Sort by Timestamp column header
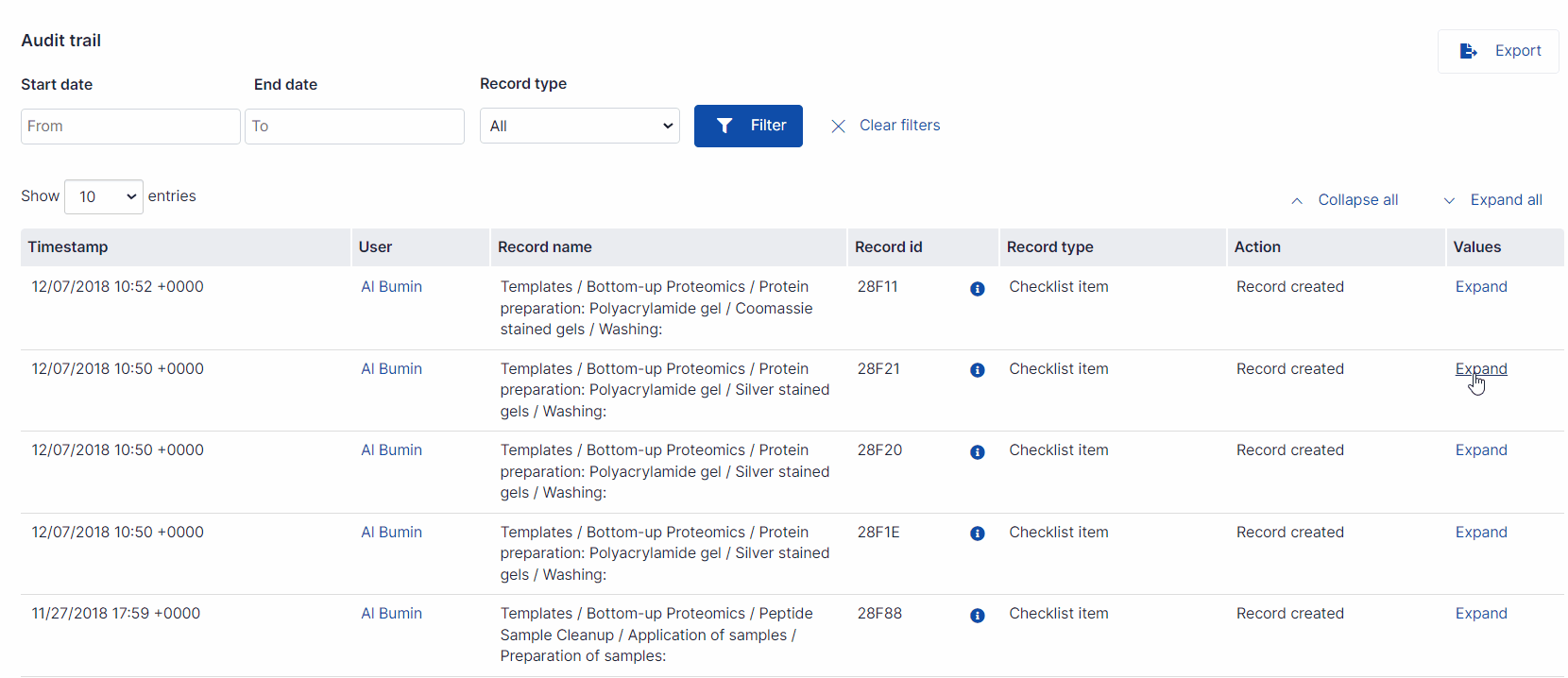This screenshot has height=678, width=1568. (68, 247)
